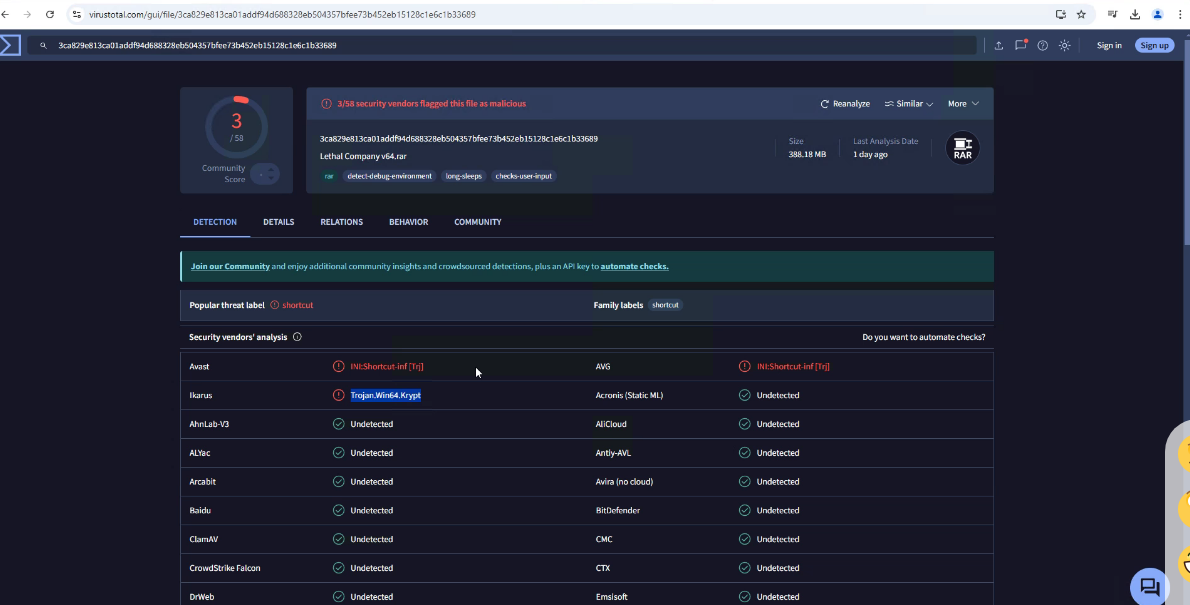Screen dimensions: 1190x605
Task: Click the Reanalyze button
Action: (x=845, y=104)
